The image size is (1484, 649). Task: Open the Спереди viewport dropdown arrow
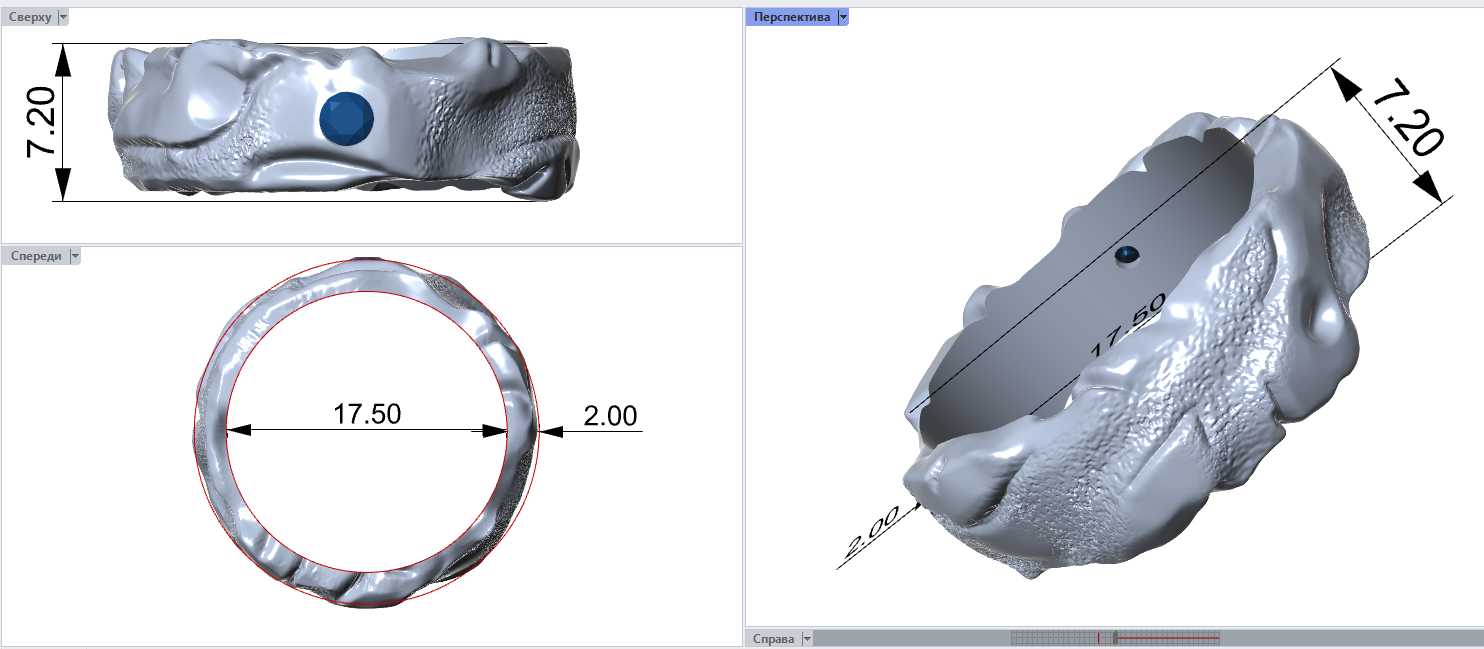coord(75,256)
